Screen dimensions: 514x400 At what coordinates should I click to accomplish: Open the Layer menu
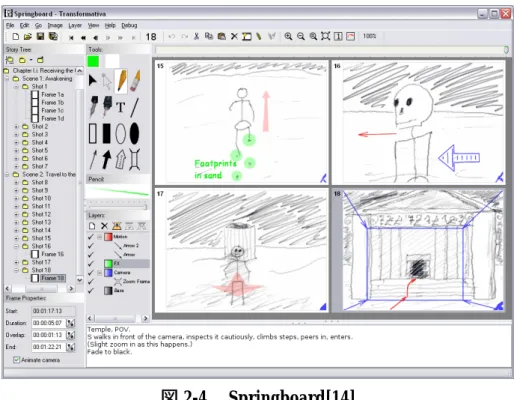[75, 25]
